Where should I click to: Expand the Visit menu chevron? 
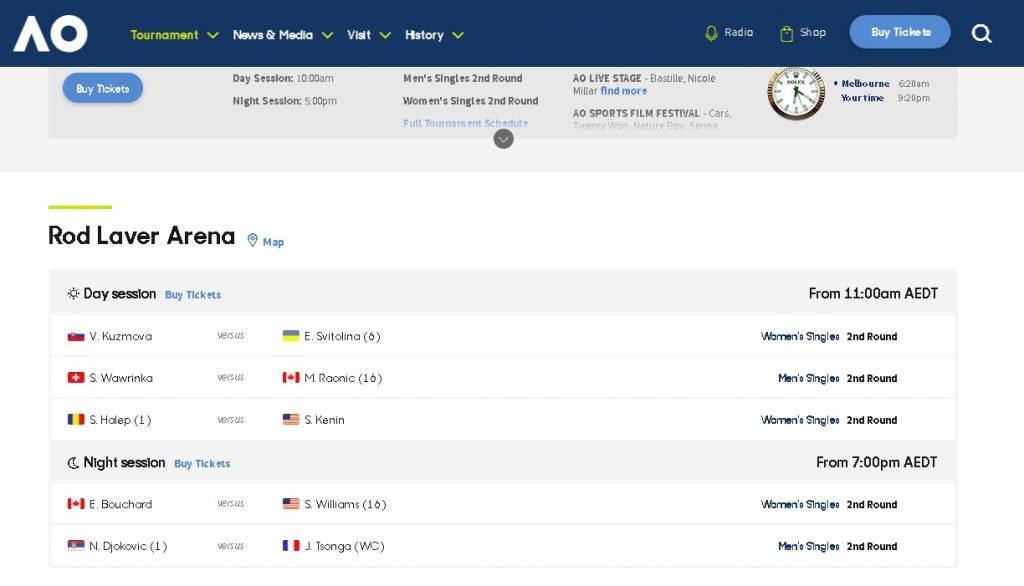pos(385,35)
